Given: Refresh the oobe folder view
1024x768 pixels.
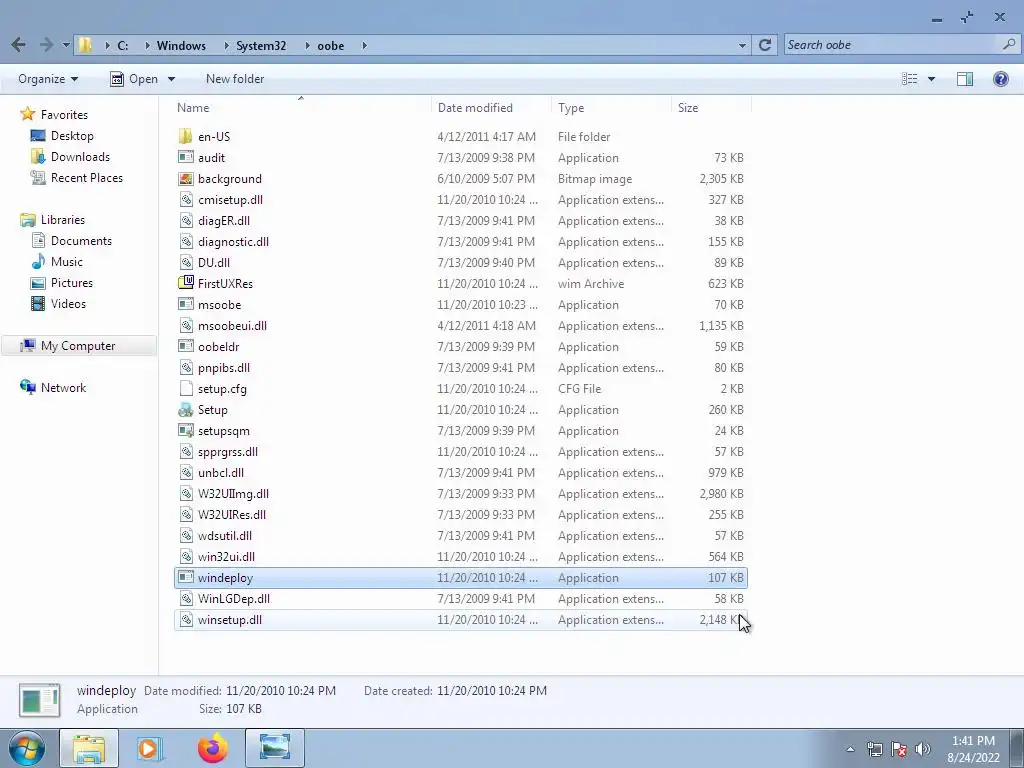Looking at the screenshot, I should click(x=765, y=45).
